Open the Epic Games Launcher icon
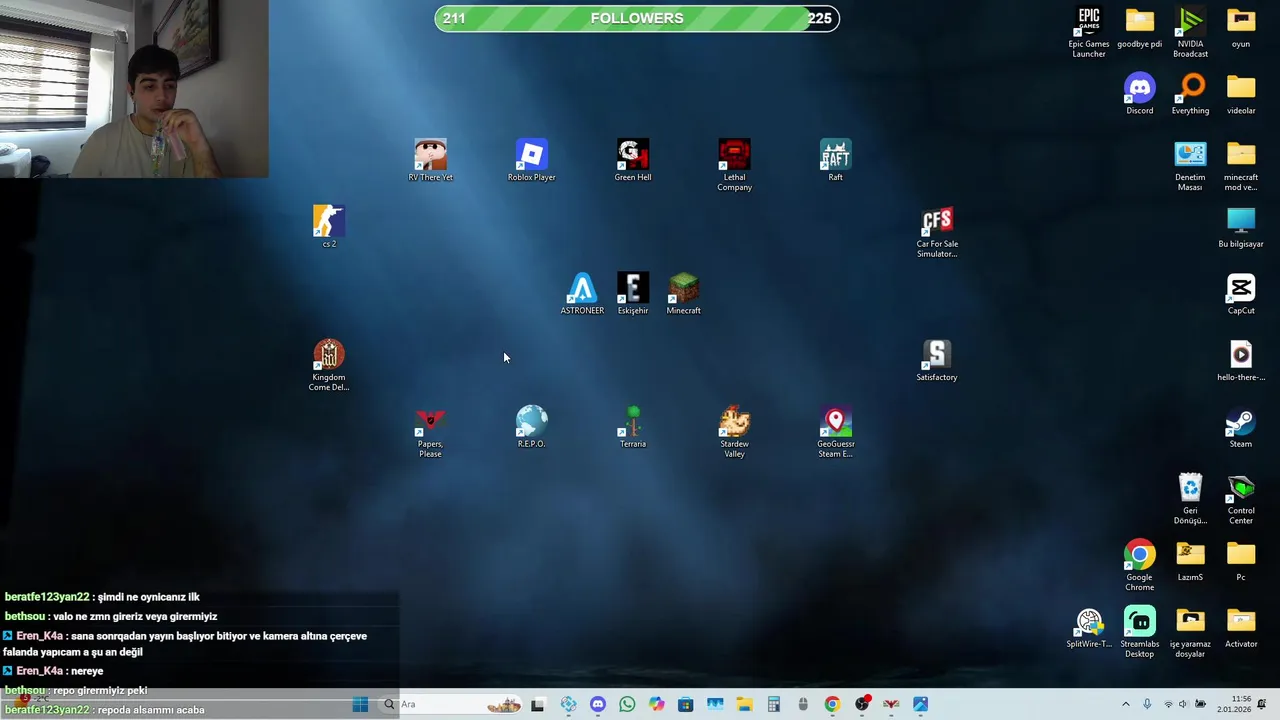This screenshot has width=1280, height=720. (x=1089, y=32)
